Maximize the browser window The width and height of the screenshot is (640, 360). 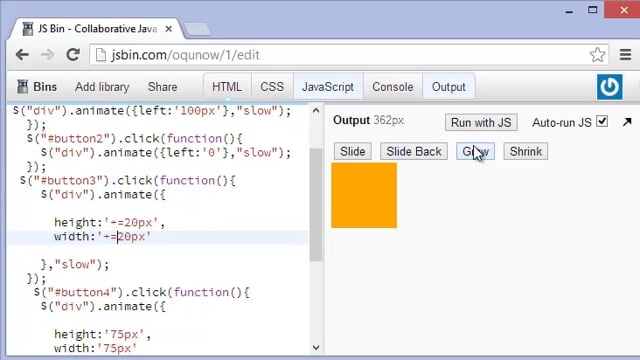(x=593, y=10)
